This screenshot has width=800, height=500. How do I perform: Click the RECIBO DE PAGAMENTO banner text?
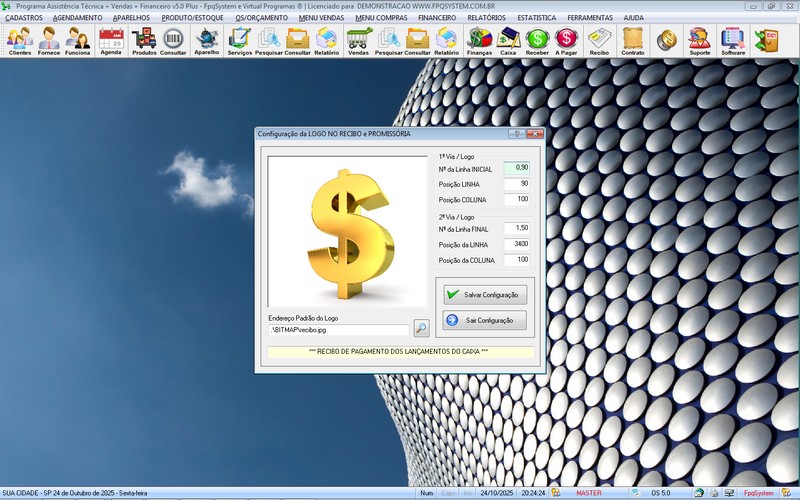[x=398, y=352]
